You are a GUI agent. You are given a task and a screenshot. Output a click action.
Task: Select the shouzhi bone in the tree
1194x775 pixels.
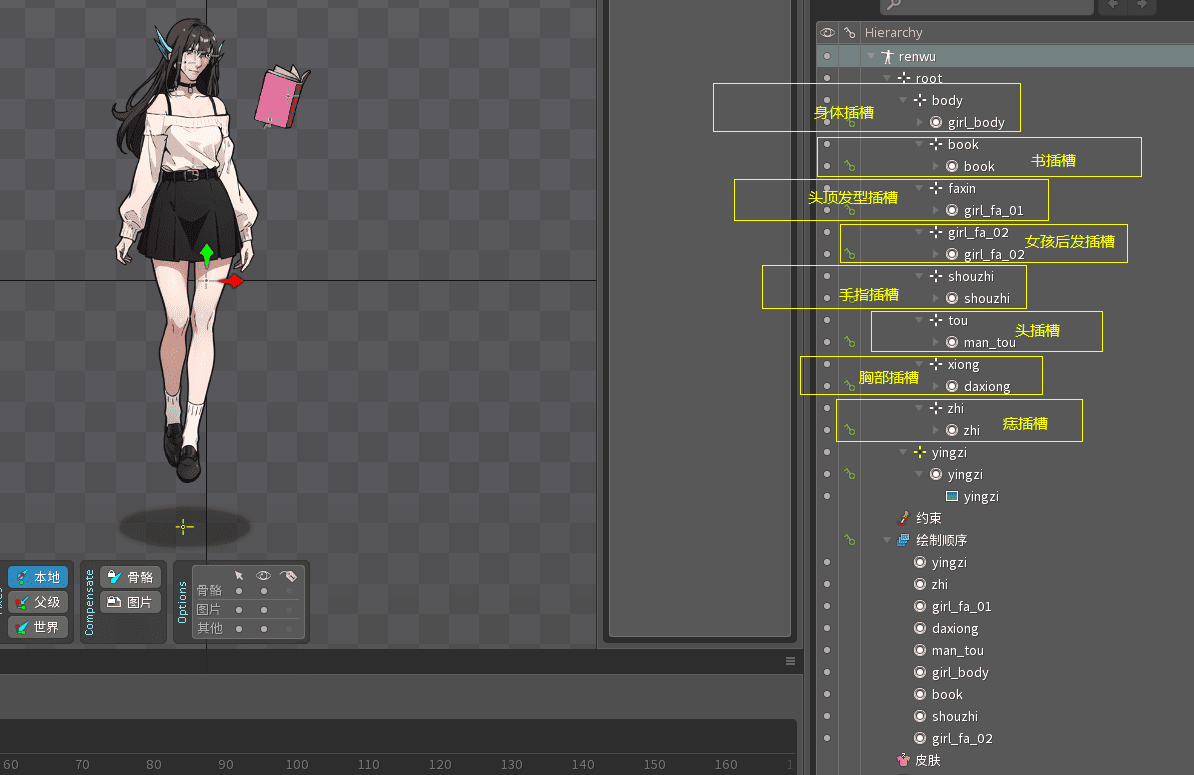(970, 277)
